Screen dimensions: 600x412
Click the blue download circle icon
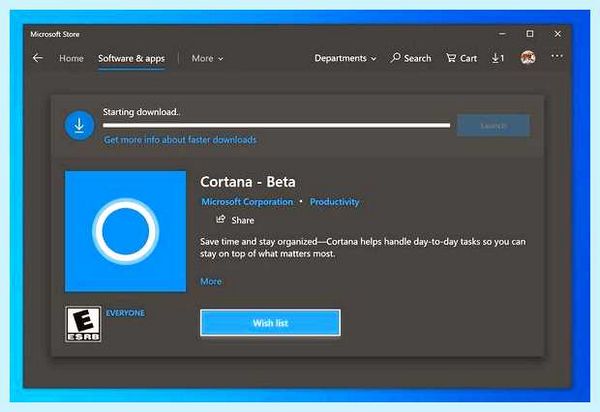pos(79,125)
